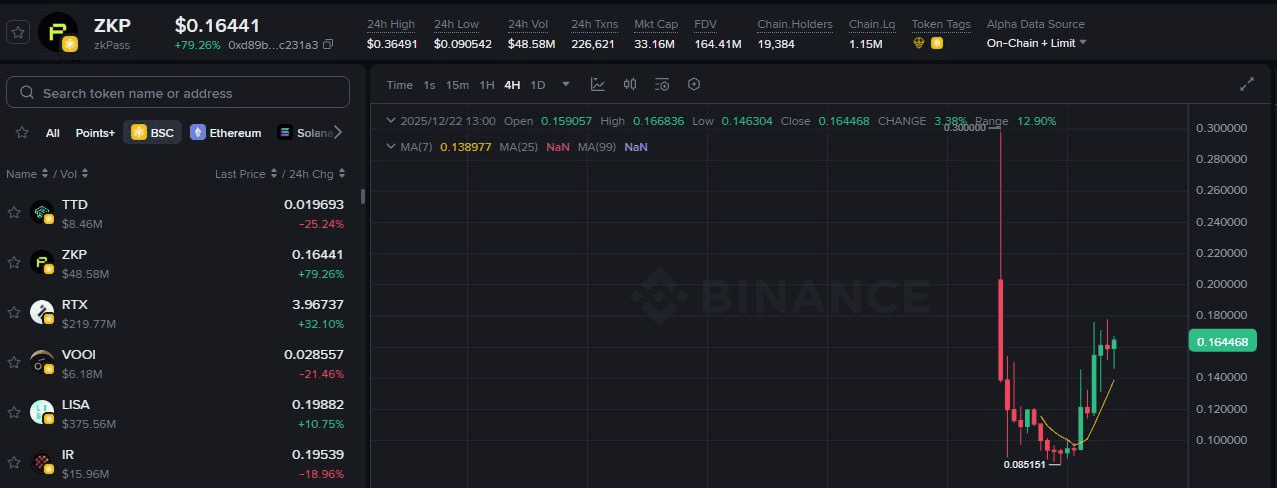
Task: Select the Ethereum chain tab
Action: tap(226, 132)
